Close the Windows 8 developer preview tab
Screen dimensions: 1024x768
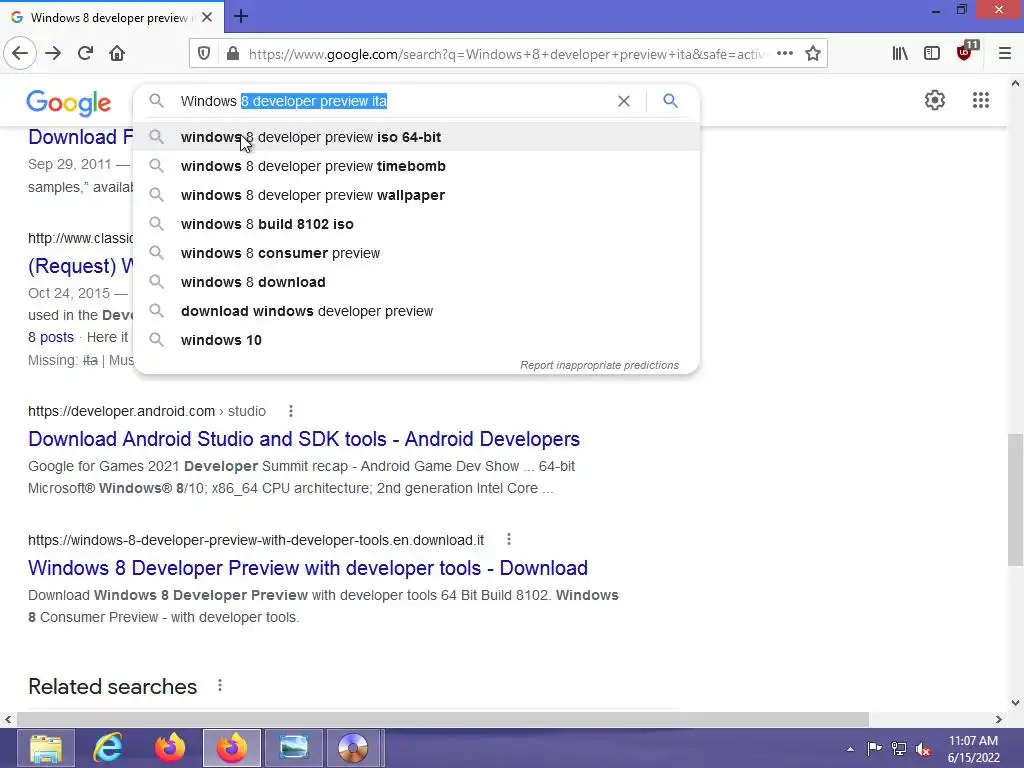[x=207, y=17]
